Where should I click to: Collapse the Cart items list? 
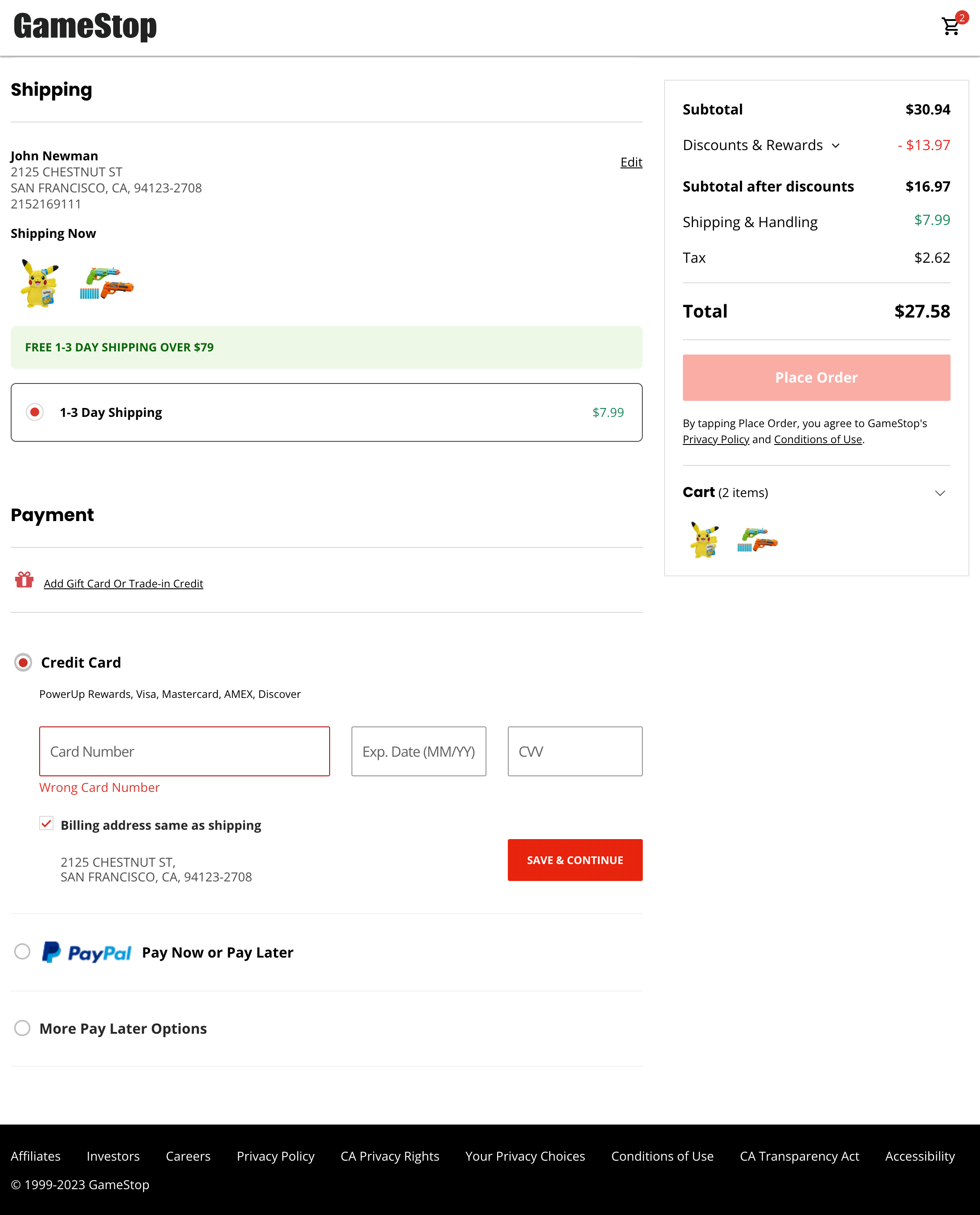[x=940, y=493]
